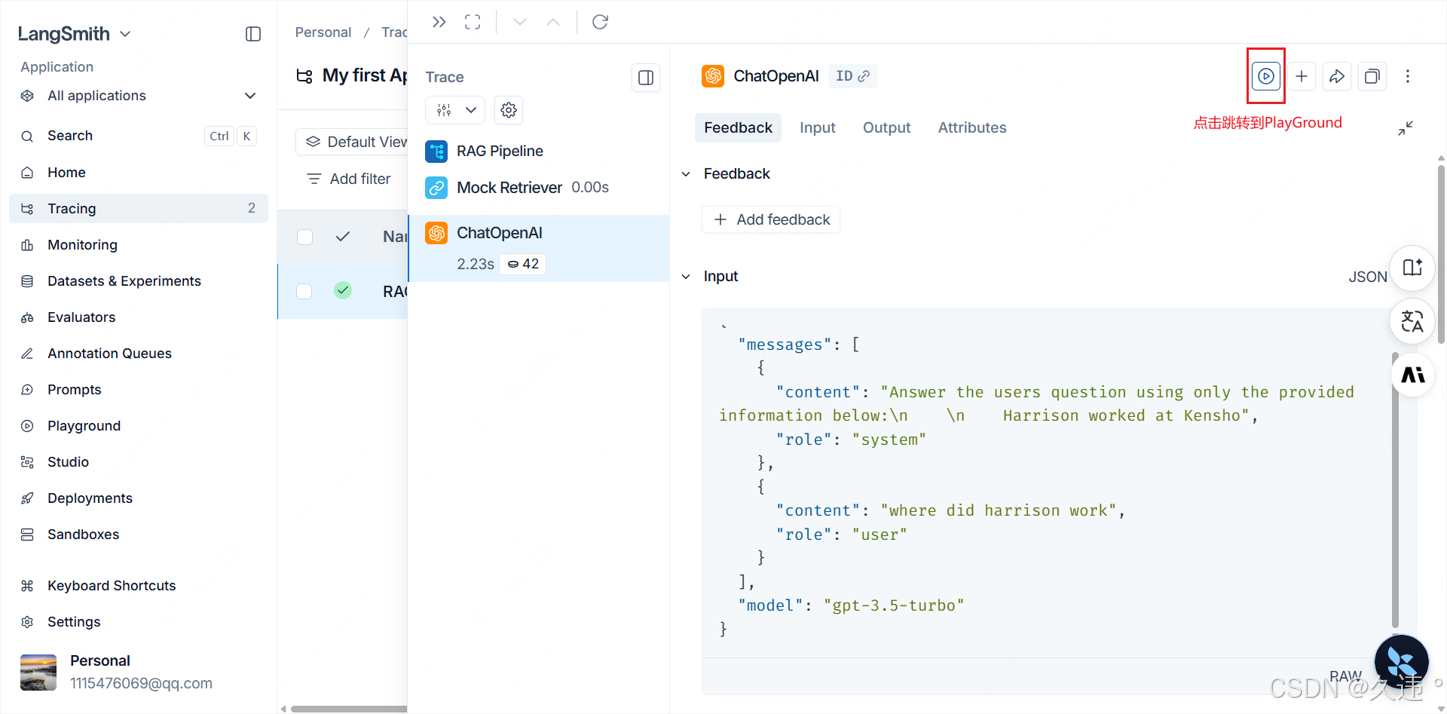Click the RAW button below the input
Viewport: 1447px width, 714px height.
click(x=1345, y=676)
